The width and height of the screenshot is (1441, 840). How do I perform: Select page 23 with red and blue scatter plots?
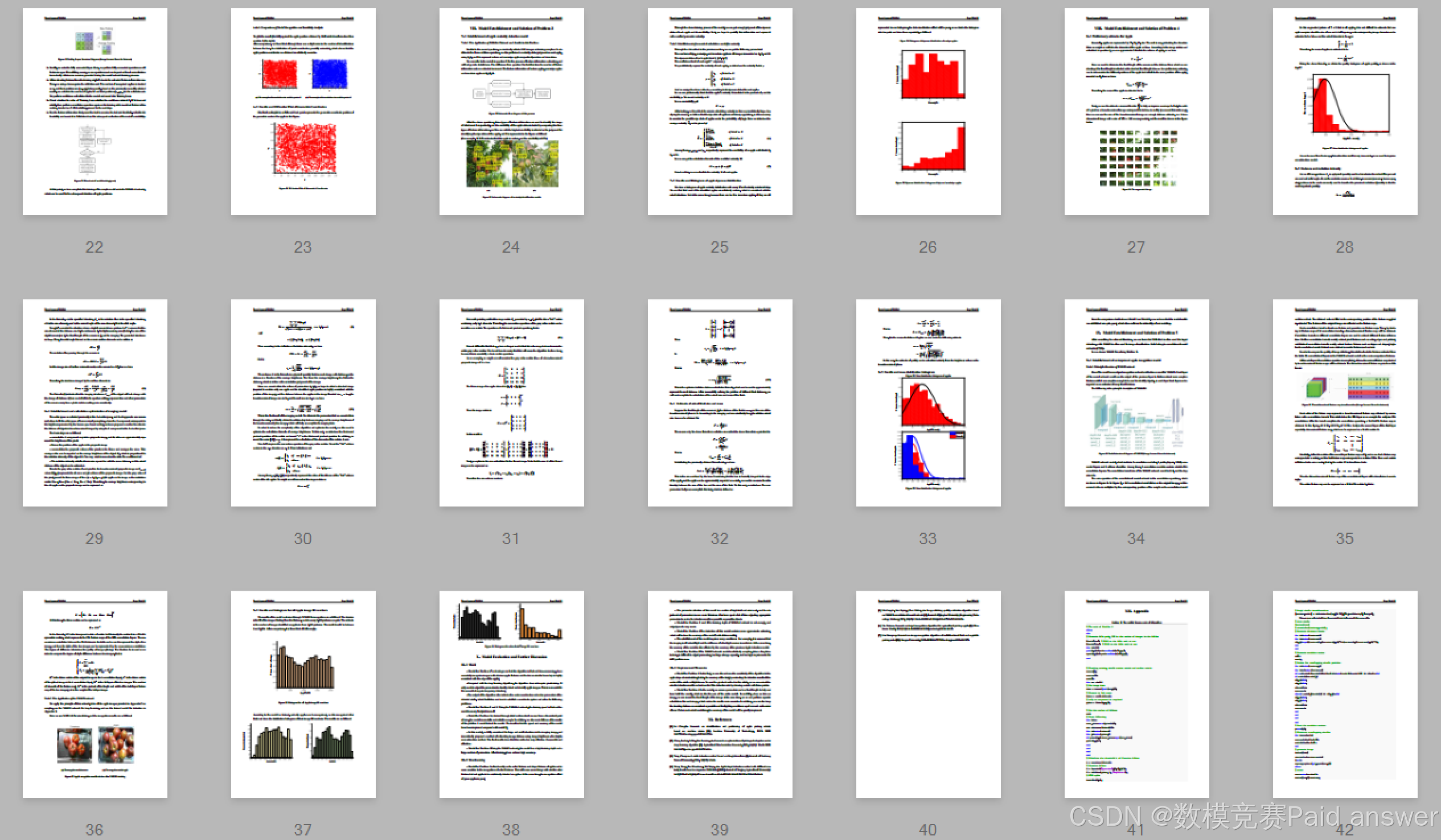(x=303, y=112)
